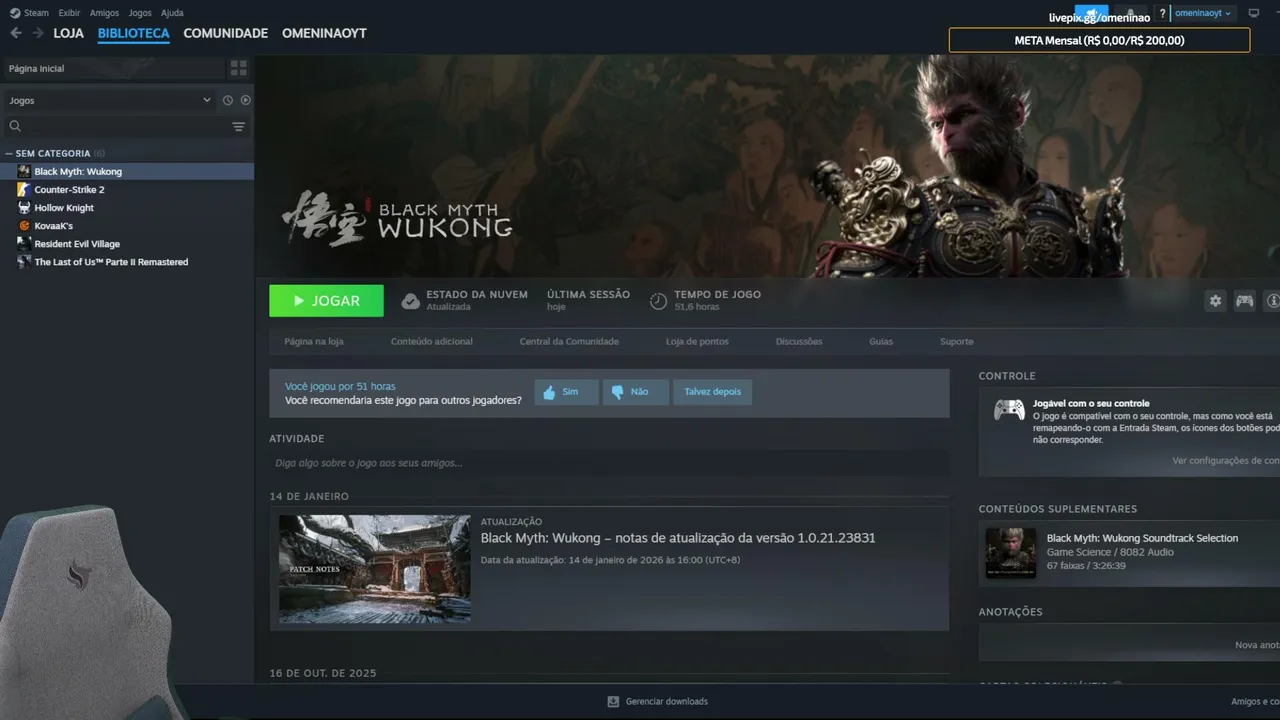Open the library grid view icon
This screenshot has width=1280, height=720.
(238, 68)
